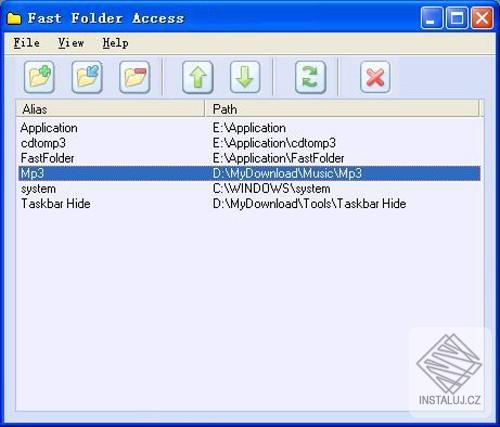The height and width of the screenshot is (427, 500).
Task: Move selected entry down with green down arrow
Action: 245,77
